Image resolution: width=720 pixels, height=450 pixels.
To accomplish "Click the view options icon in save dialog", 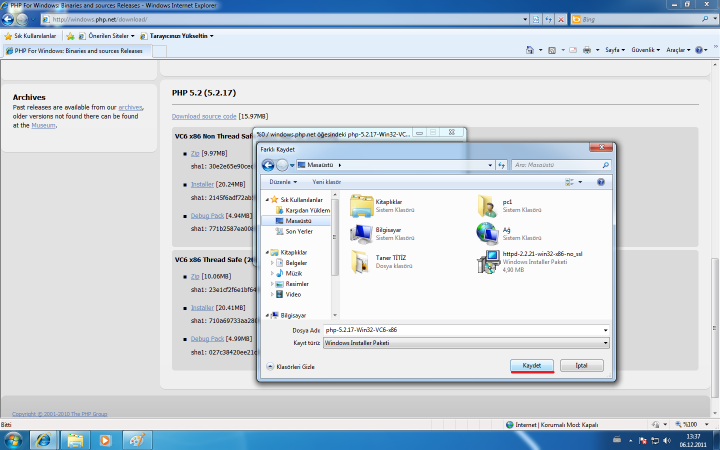I will click(569, 182).
